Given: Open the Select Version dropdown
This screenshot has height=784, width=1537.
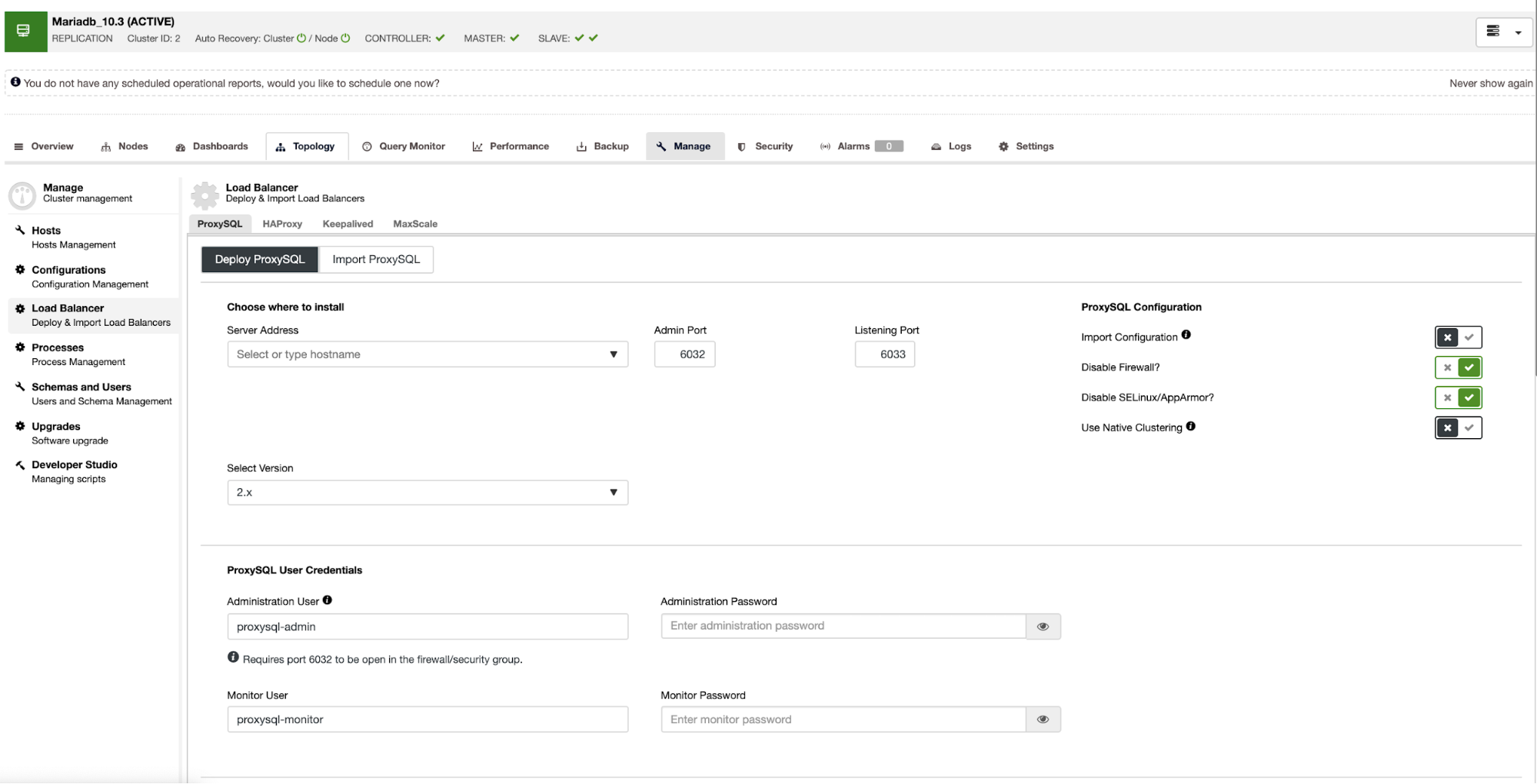Looking at the screenshot, I should click(x=427, y=493).
